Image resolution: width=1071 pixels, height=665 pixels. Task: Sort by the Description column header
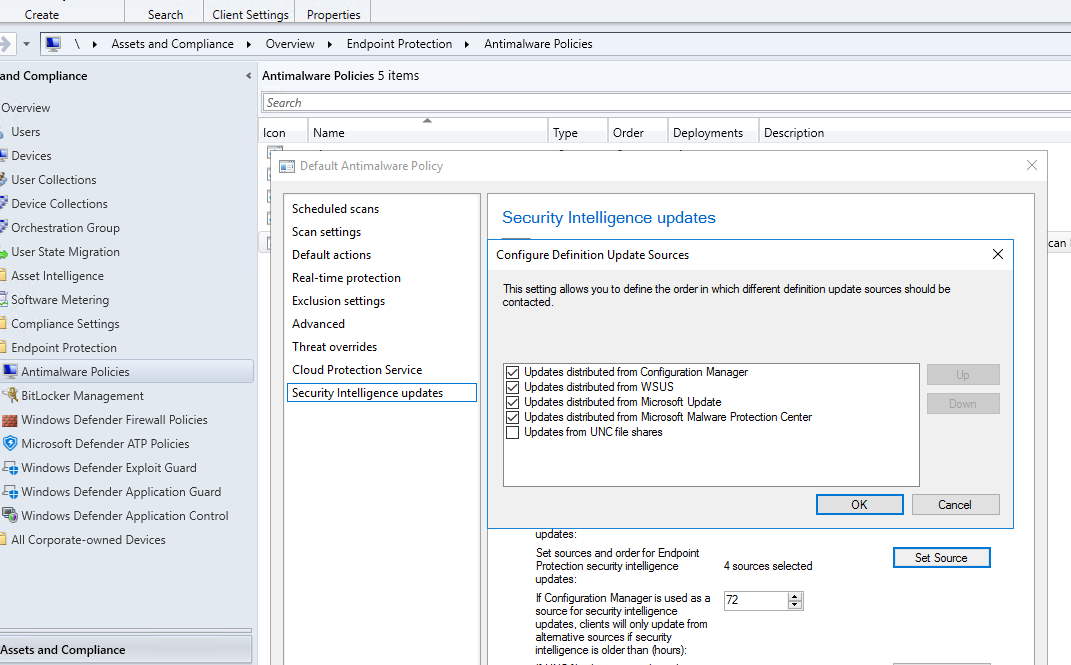pyautogui.click(x=915, y=133)
